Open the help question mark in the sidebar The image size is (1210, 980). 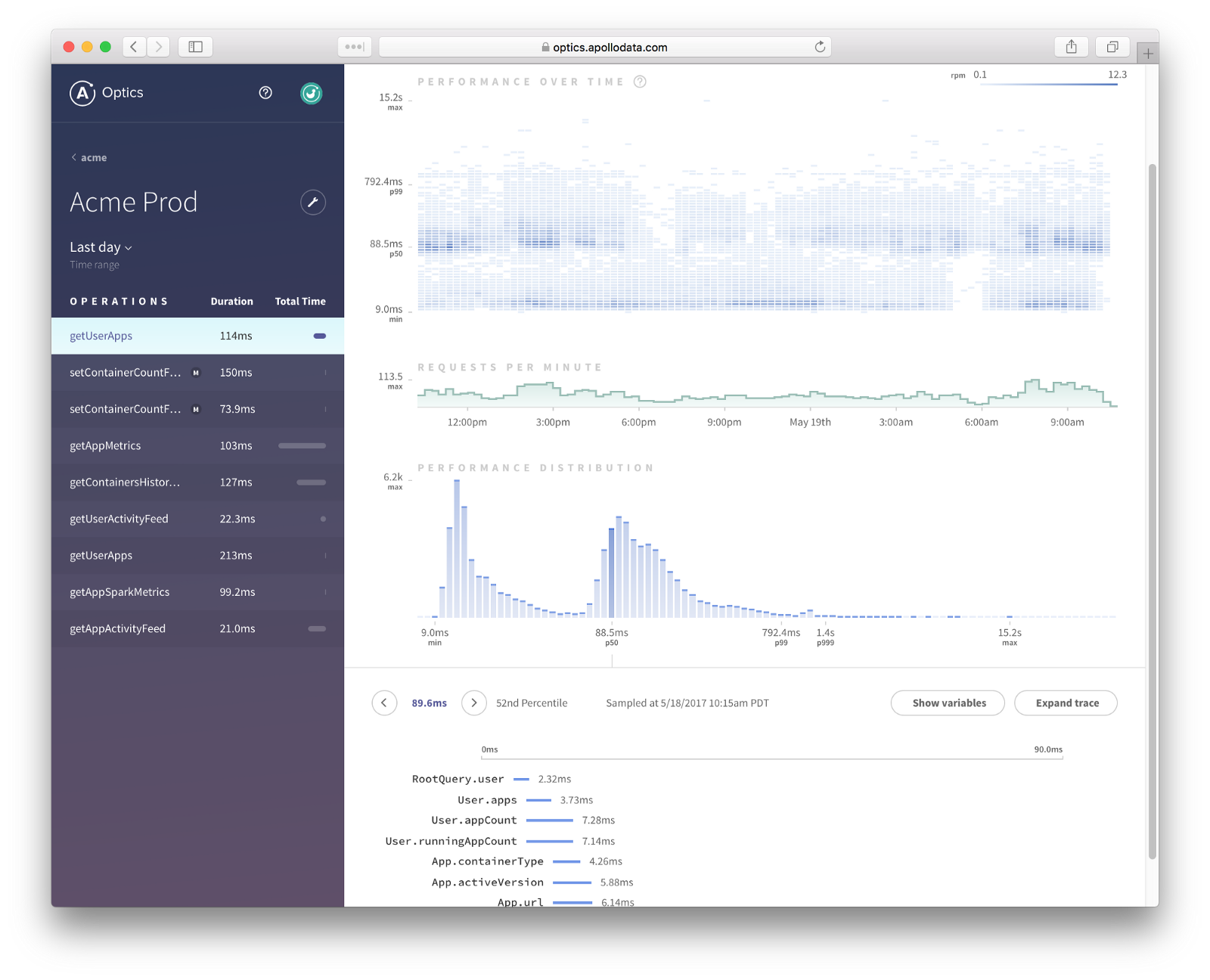pyautogui.click(x=265, y=93)
